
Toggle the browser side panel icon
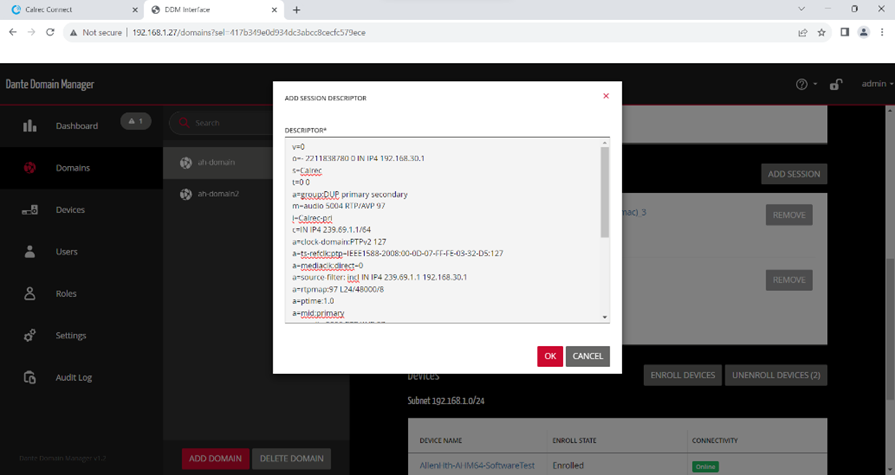coord(845,33)
